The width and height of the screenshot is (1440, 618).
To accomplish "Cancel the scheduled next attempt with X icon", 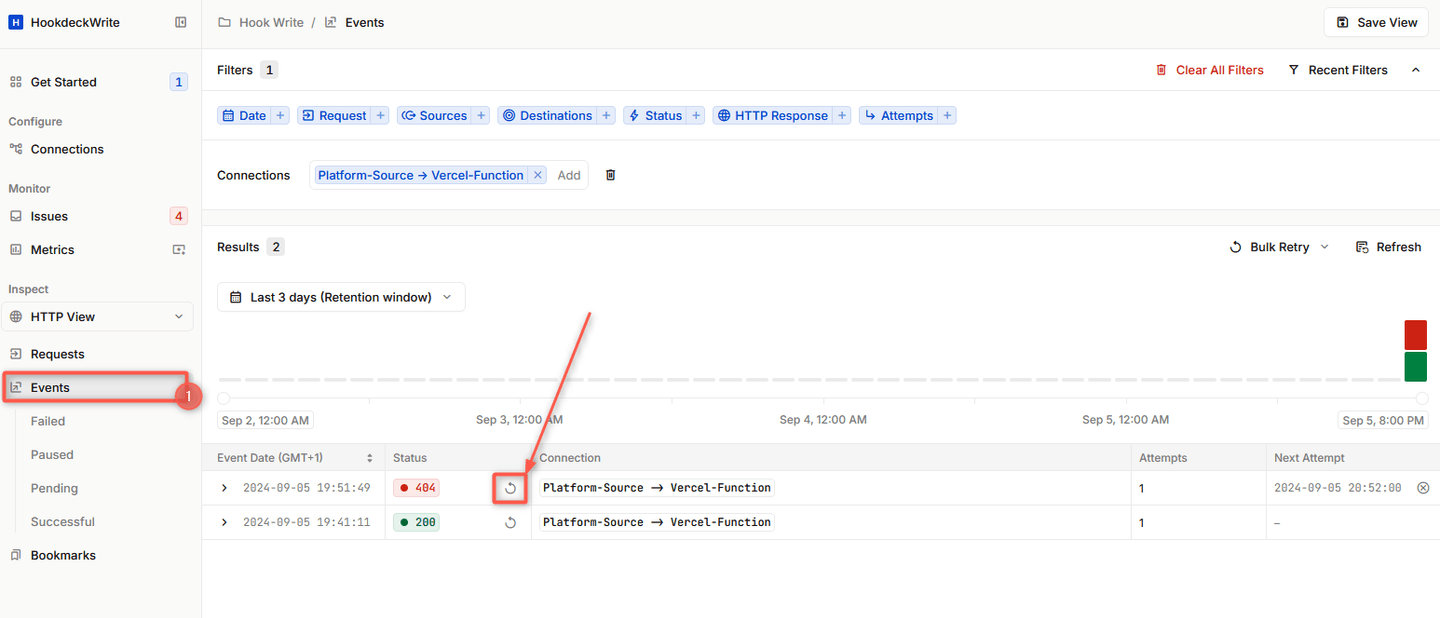I will coord(1423,488).
